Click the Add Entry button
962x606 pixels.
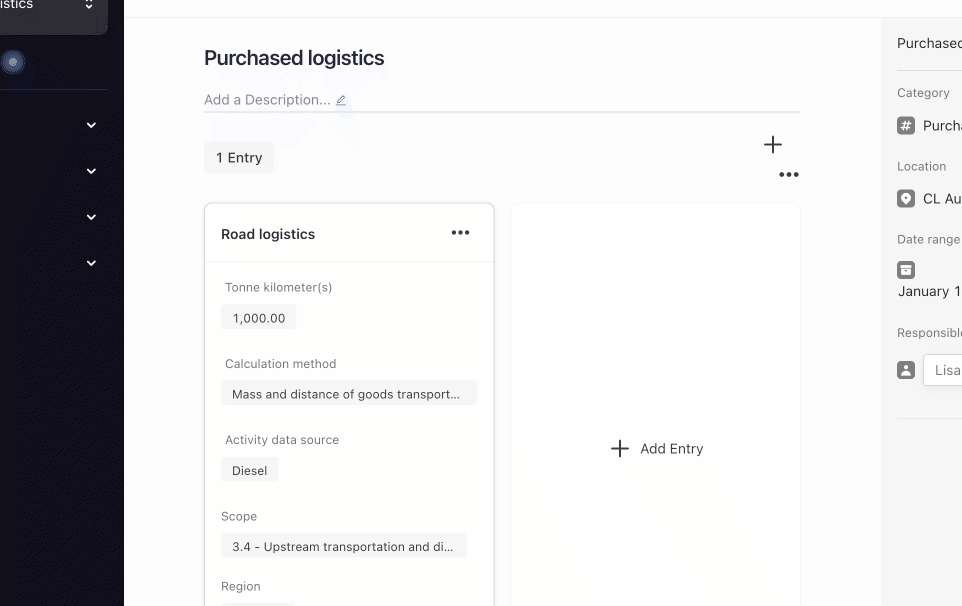[x=656, y=448]
